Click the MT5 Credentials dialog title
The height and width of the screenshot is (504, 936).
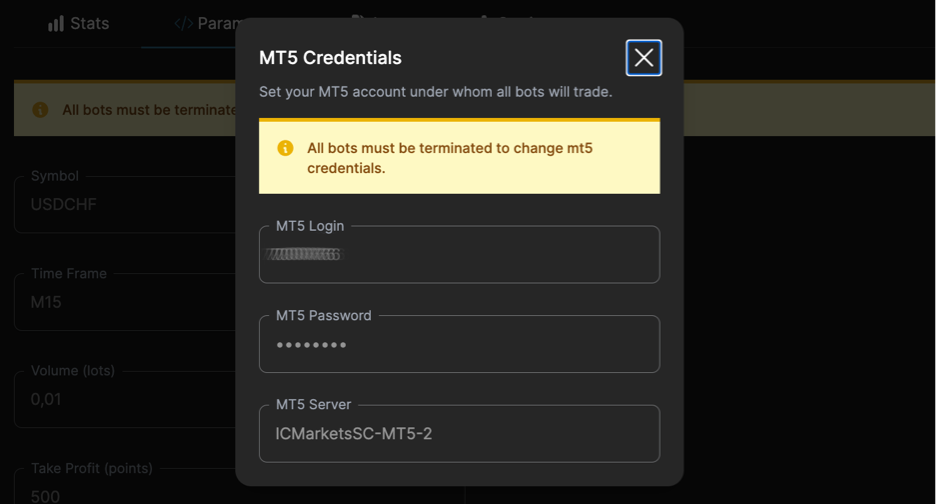click(330, 58)
